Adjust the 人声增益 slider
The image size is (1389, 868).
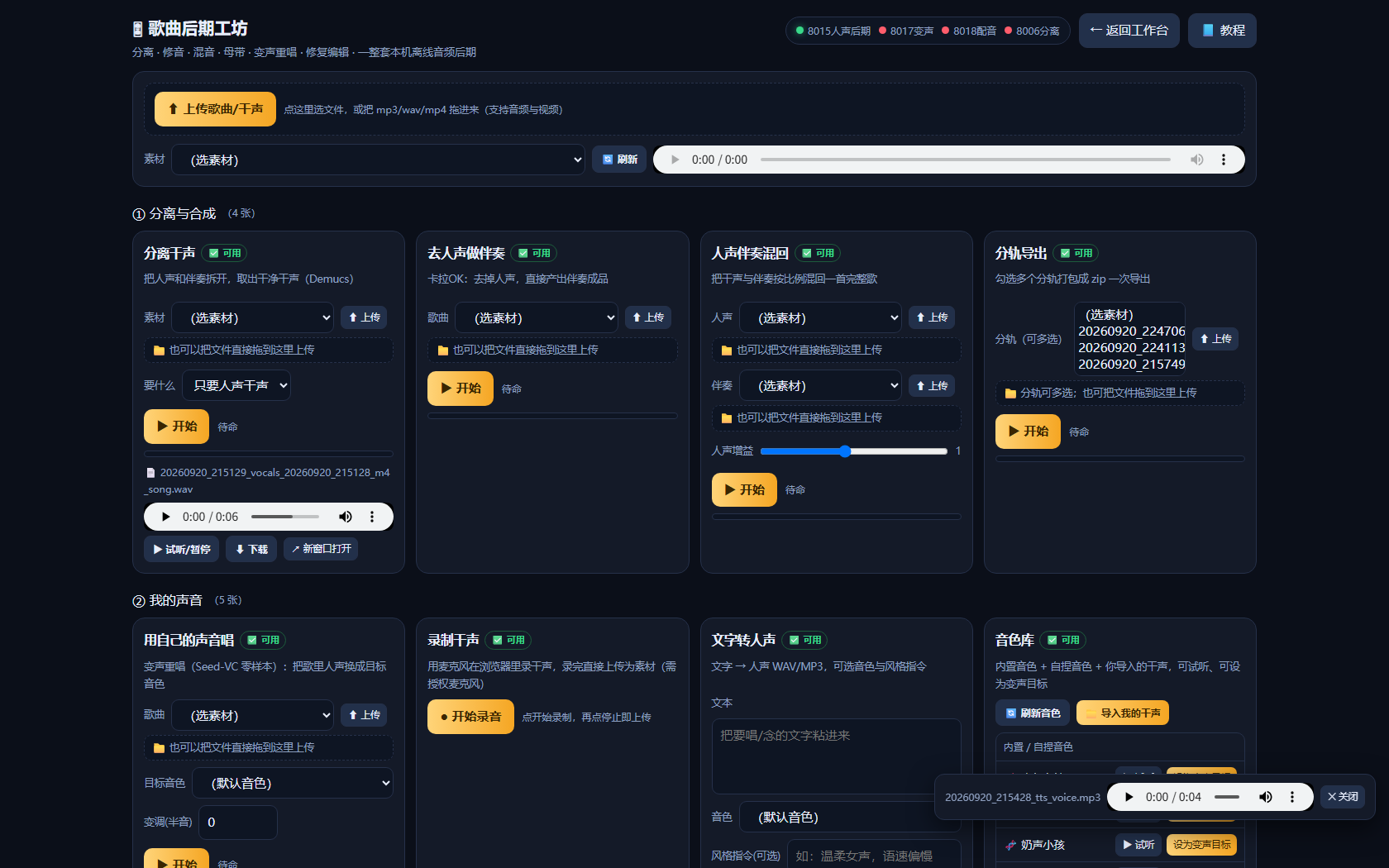tap(854, 451)
